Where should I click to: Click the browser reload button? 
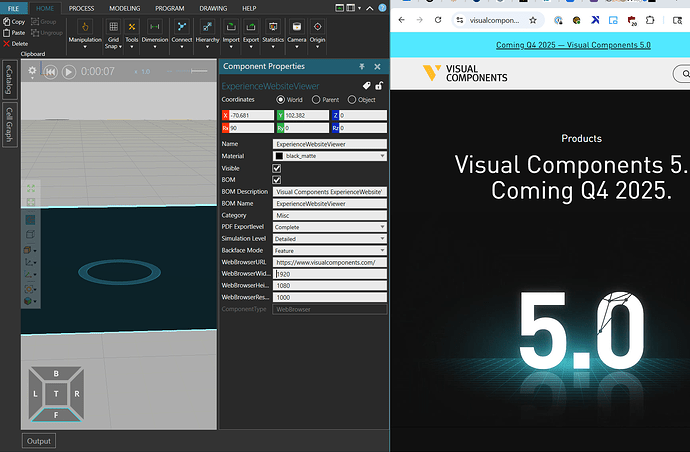438,20
